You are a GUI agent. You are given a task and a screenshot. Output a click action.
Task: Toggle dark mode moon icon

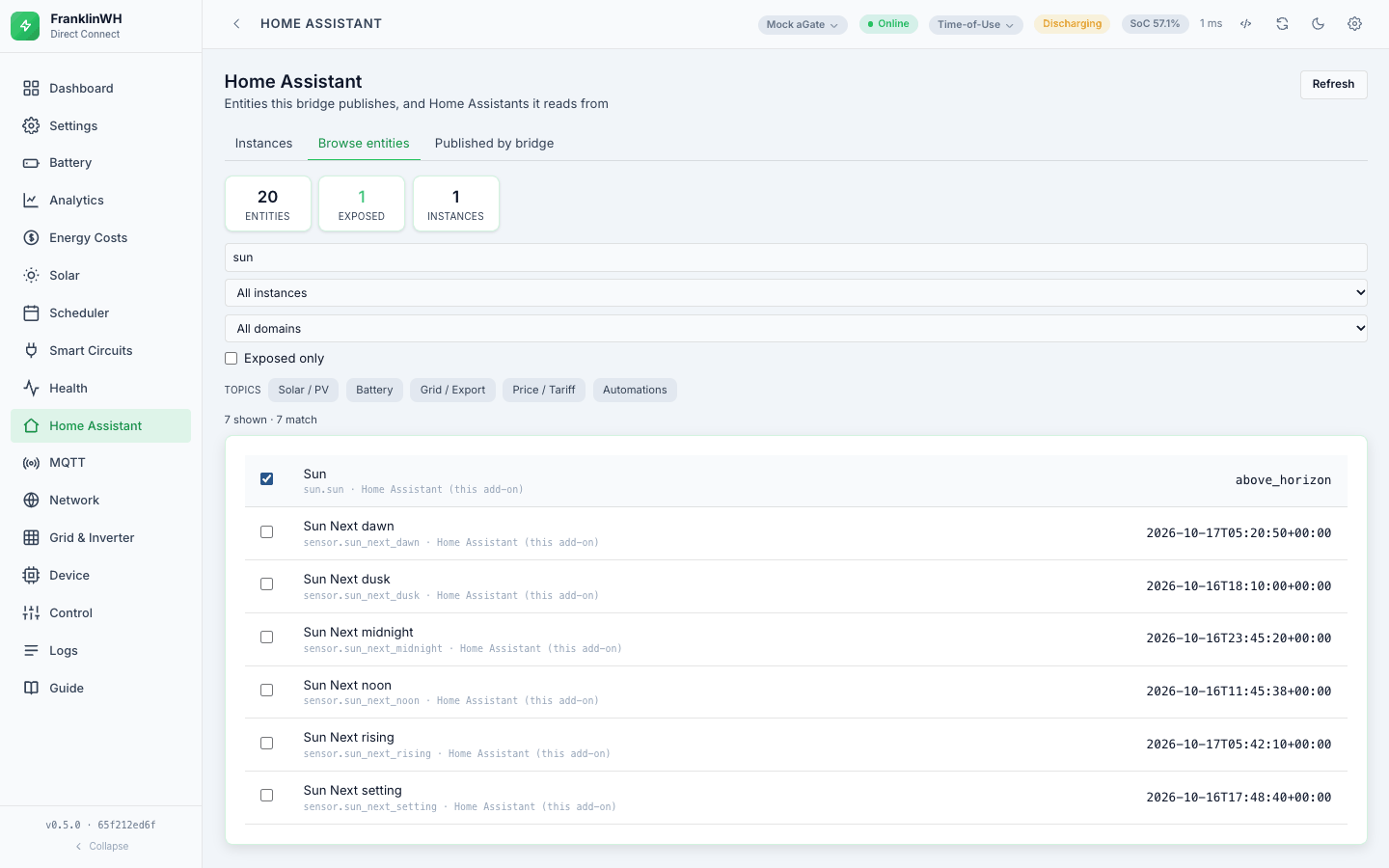click(x=1319, y=24)
